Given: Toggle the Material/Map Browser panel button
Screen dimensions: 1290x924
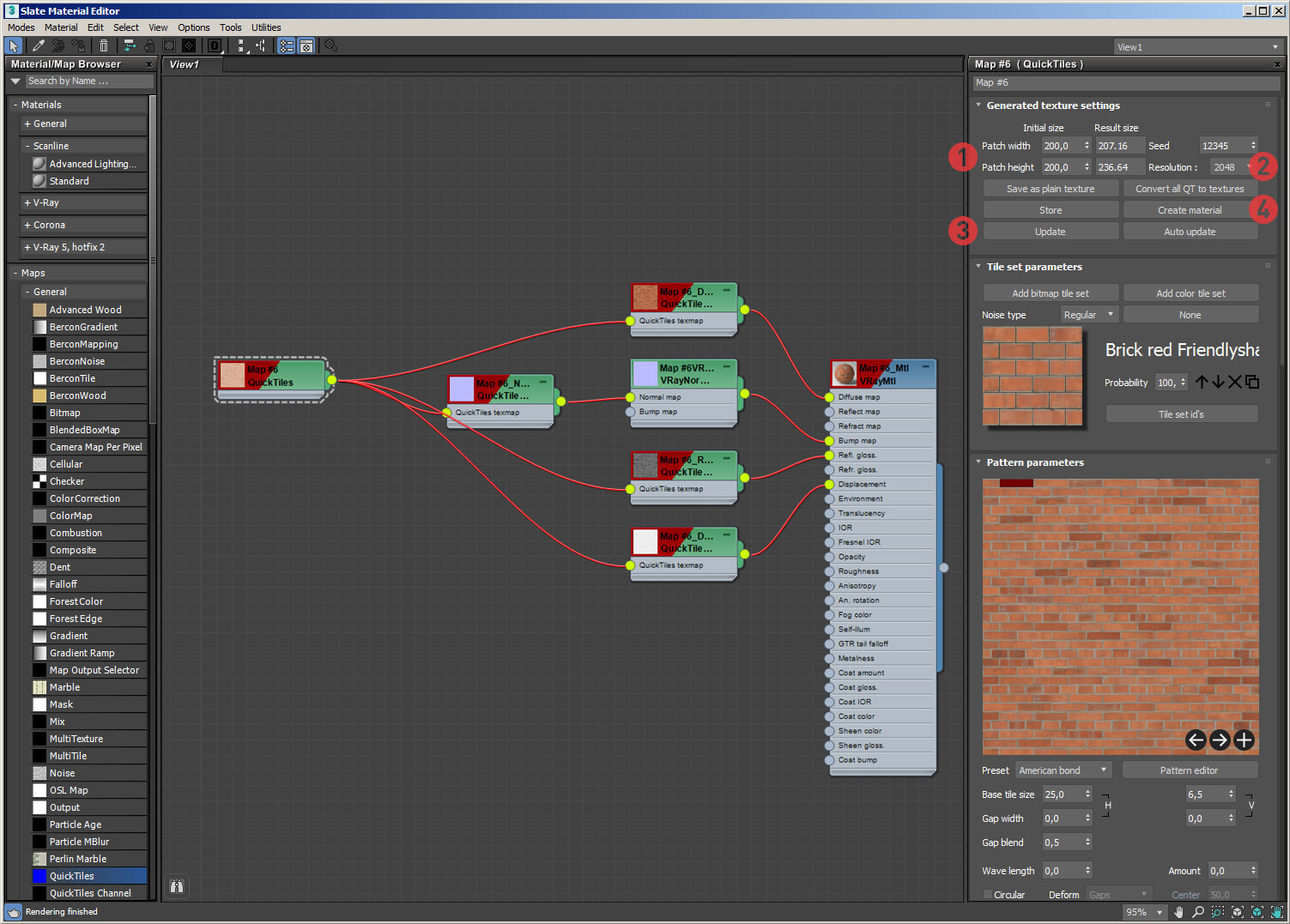Looking at the screenshot, I should coord(286,46).
